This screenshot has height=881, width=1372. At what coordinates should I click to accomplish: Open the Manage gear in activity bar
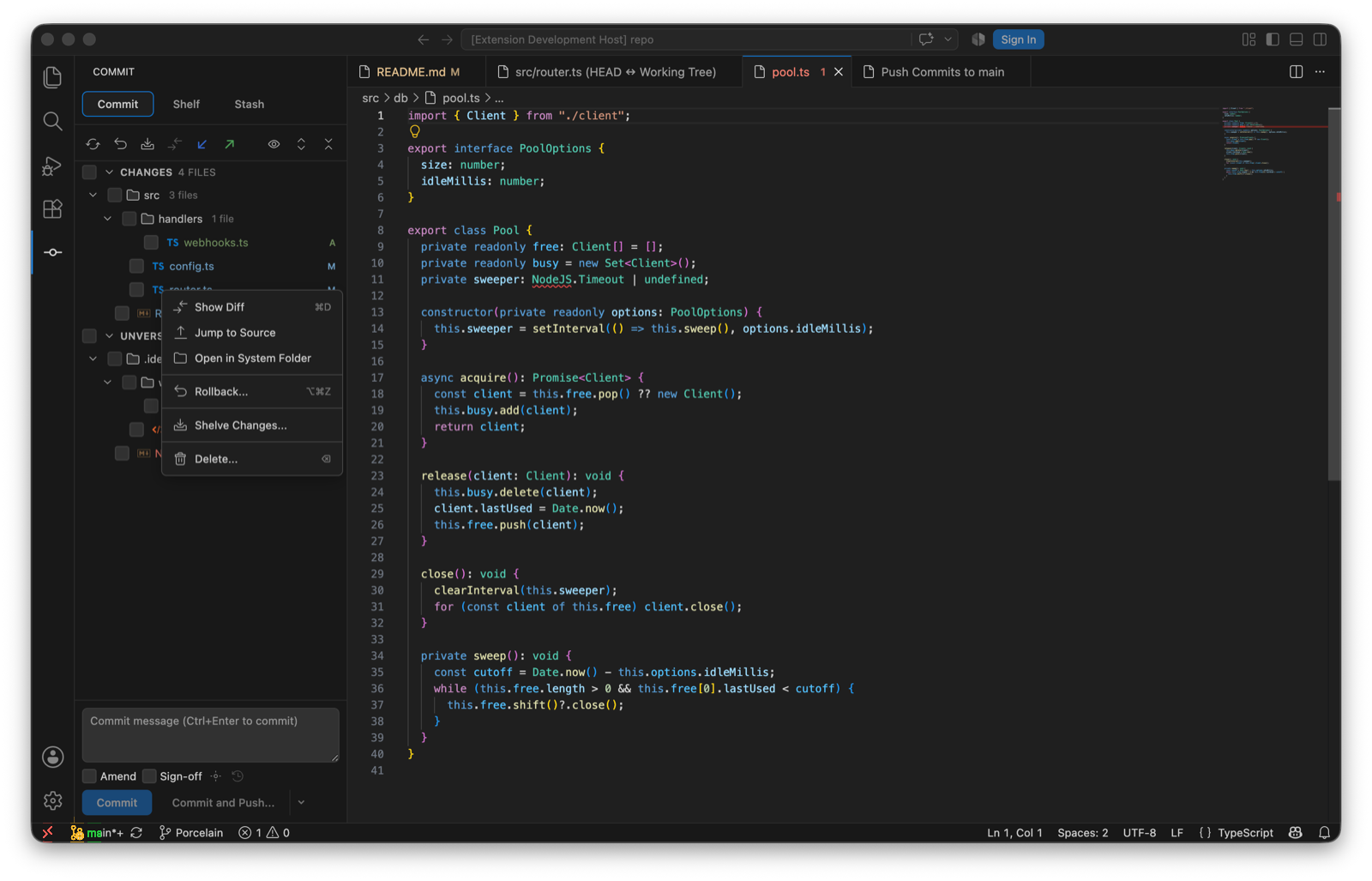[x=52, y=800]
